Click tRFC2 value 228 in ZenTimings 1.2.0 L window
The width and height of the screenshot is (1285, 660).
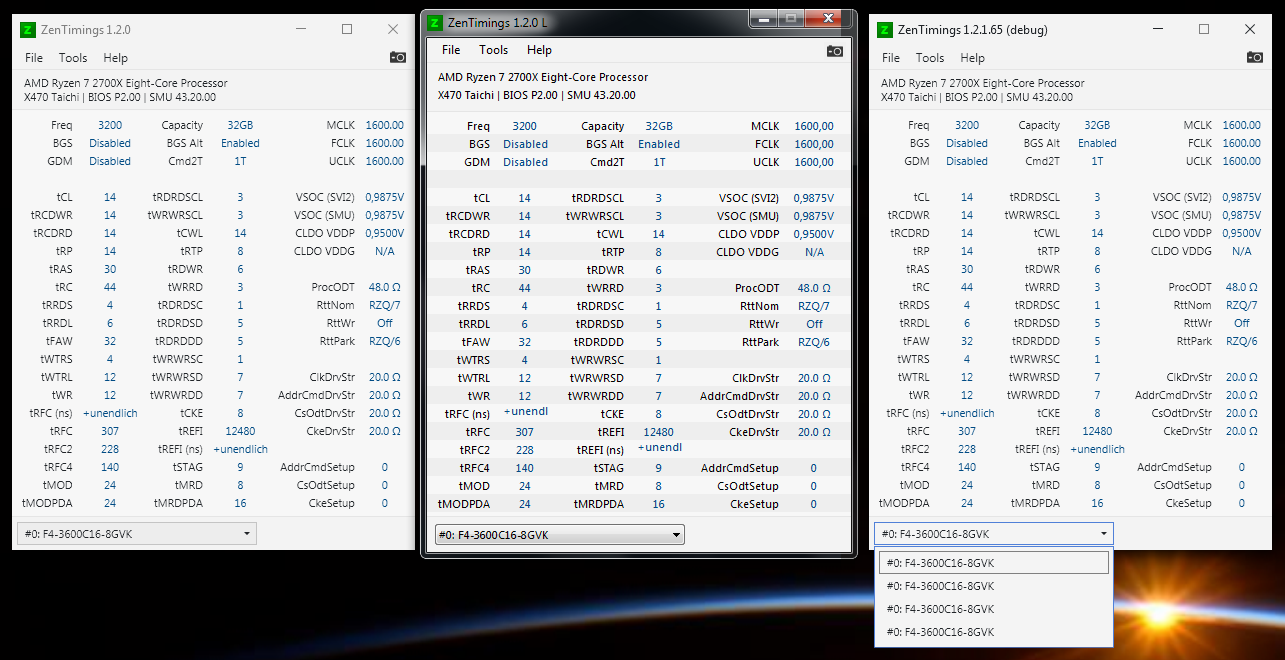(525, 450)
